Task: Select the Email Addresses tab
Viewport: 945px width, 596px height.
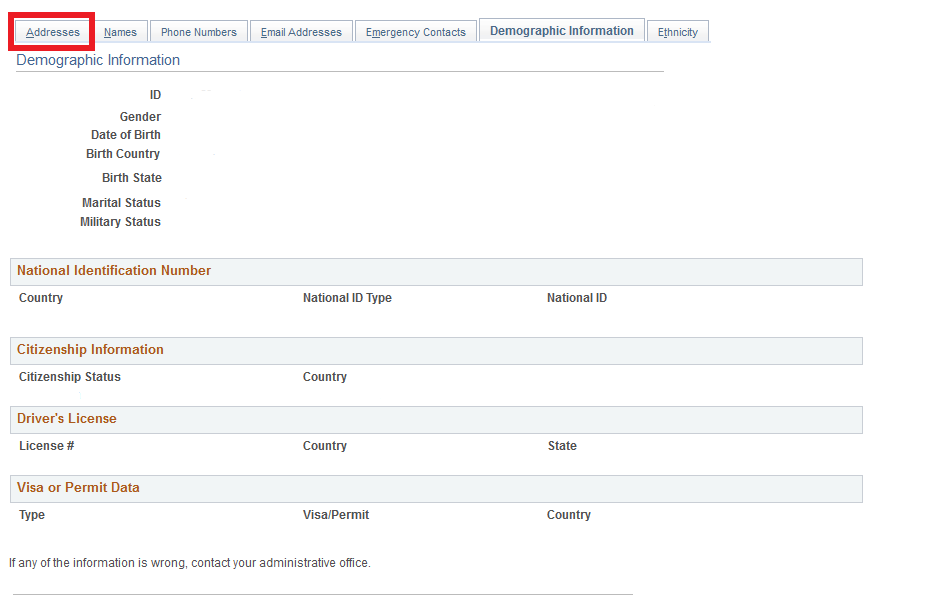Action: pyautogui.click(x=301, y=32)
